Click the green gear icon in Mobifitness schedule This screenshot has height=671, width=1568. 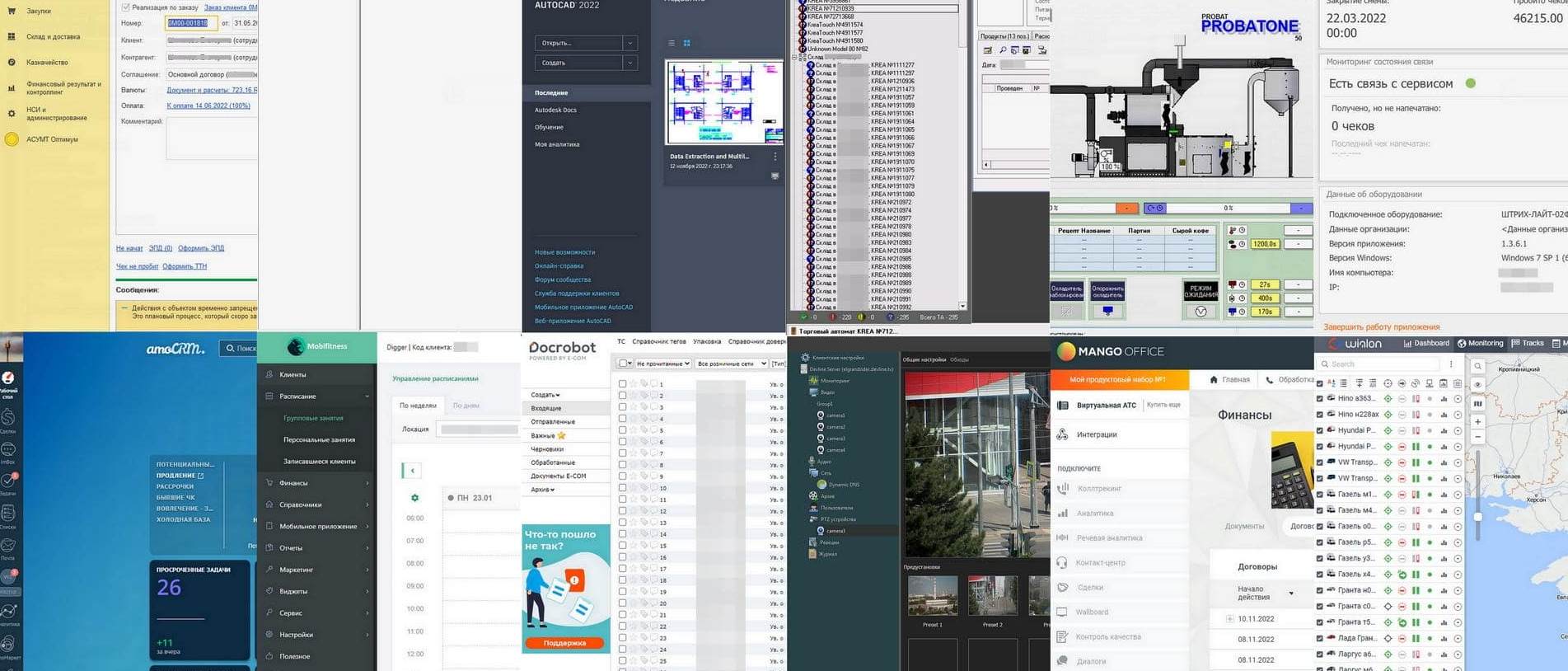(x=414, y=498)
